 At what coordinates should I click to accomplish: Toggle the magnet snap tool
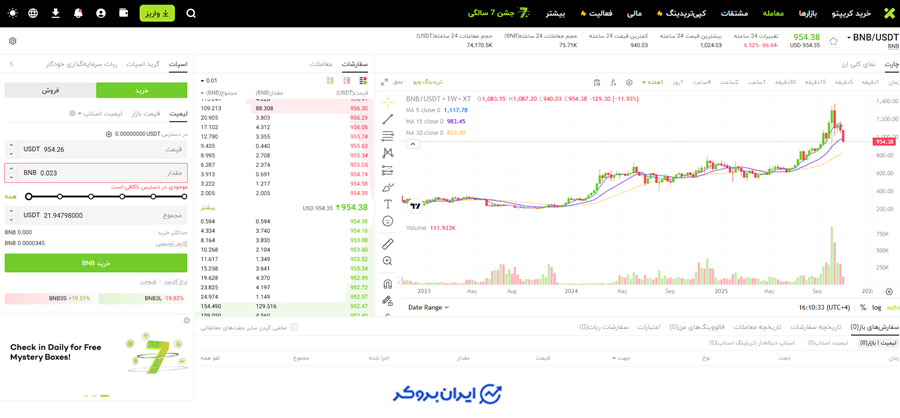click(388, 284)
